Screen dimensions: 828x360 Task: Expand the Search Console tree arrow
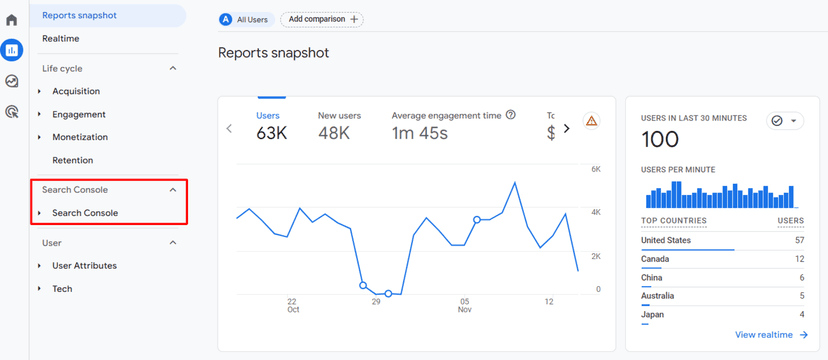pos(40,213)
